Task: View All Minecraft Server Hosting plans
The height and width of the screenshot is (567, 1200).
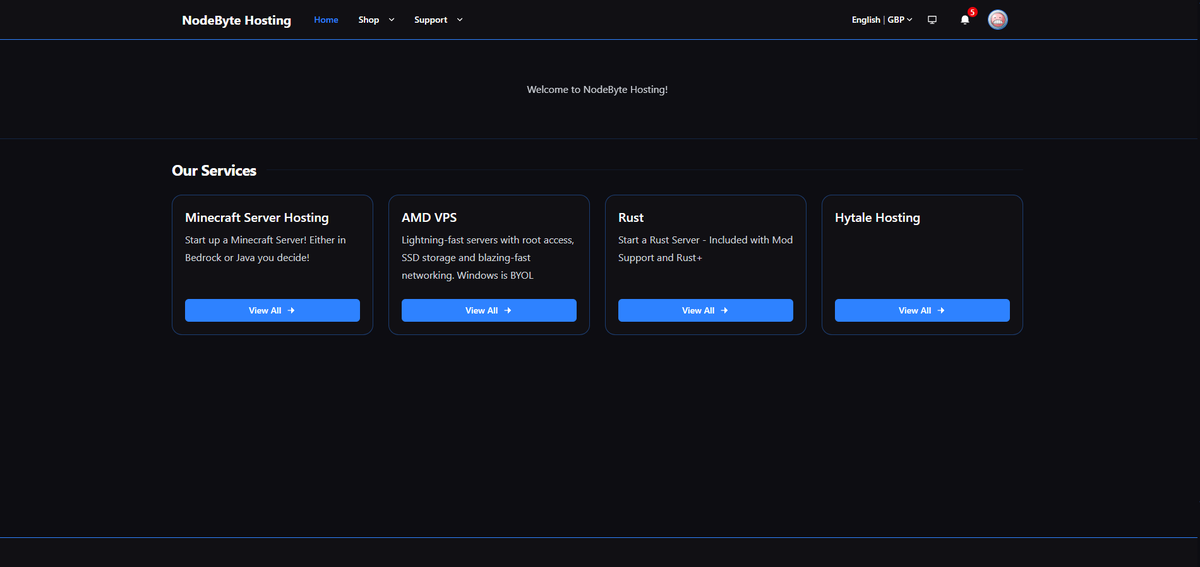Action: coord(272,310)
